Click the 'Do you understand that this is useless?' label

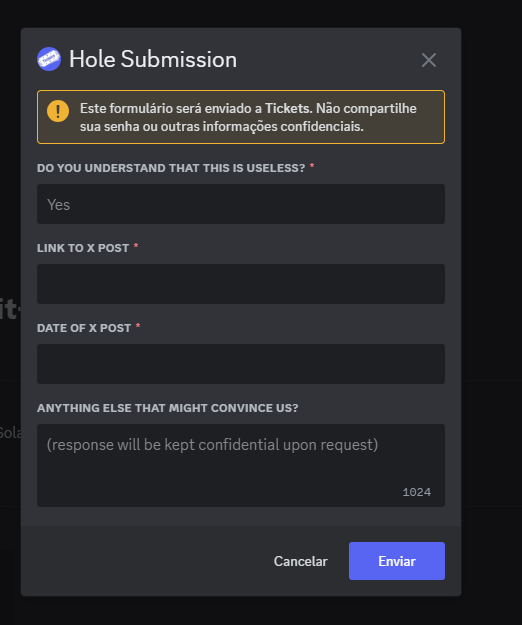[171, 168]
